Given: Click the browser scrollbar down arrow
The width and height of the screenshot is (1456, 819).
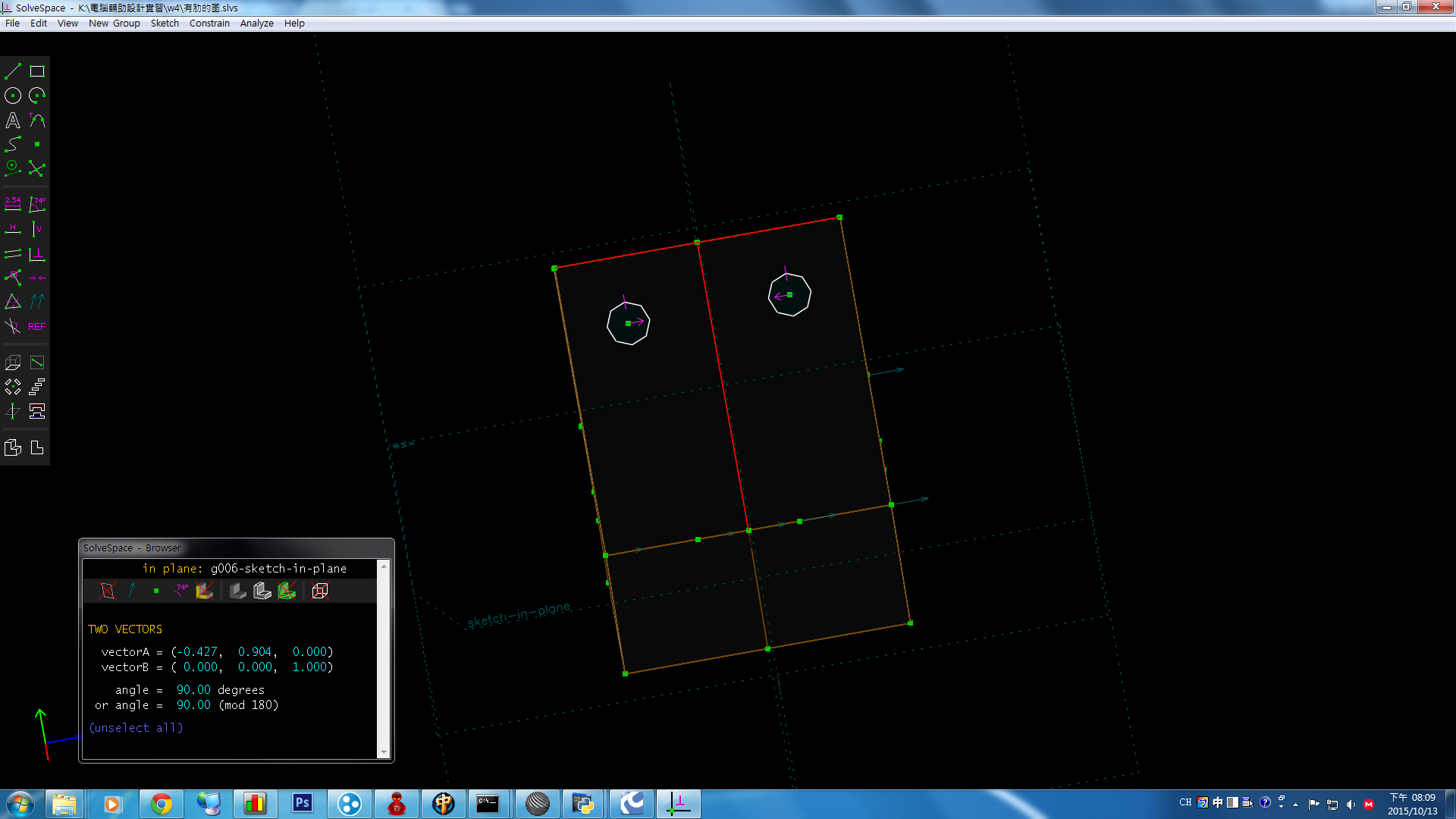Looking at the screenshot, I should point(384,752).
